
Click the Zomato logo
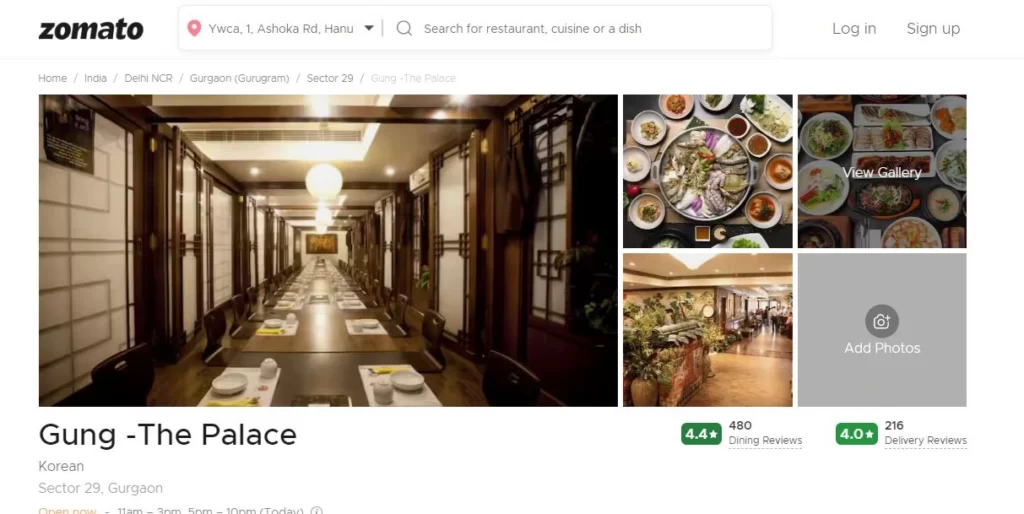pos(91,29)
